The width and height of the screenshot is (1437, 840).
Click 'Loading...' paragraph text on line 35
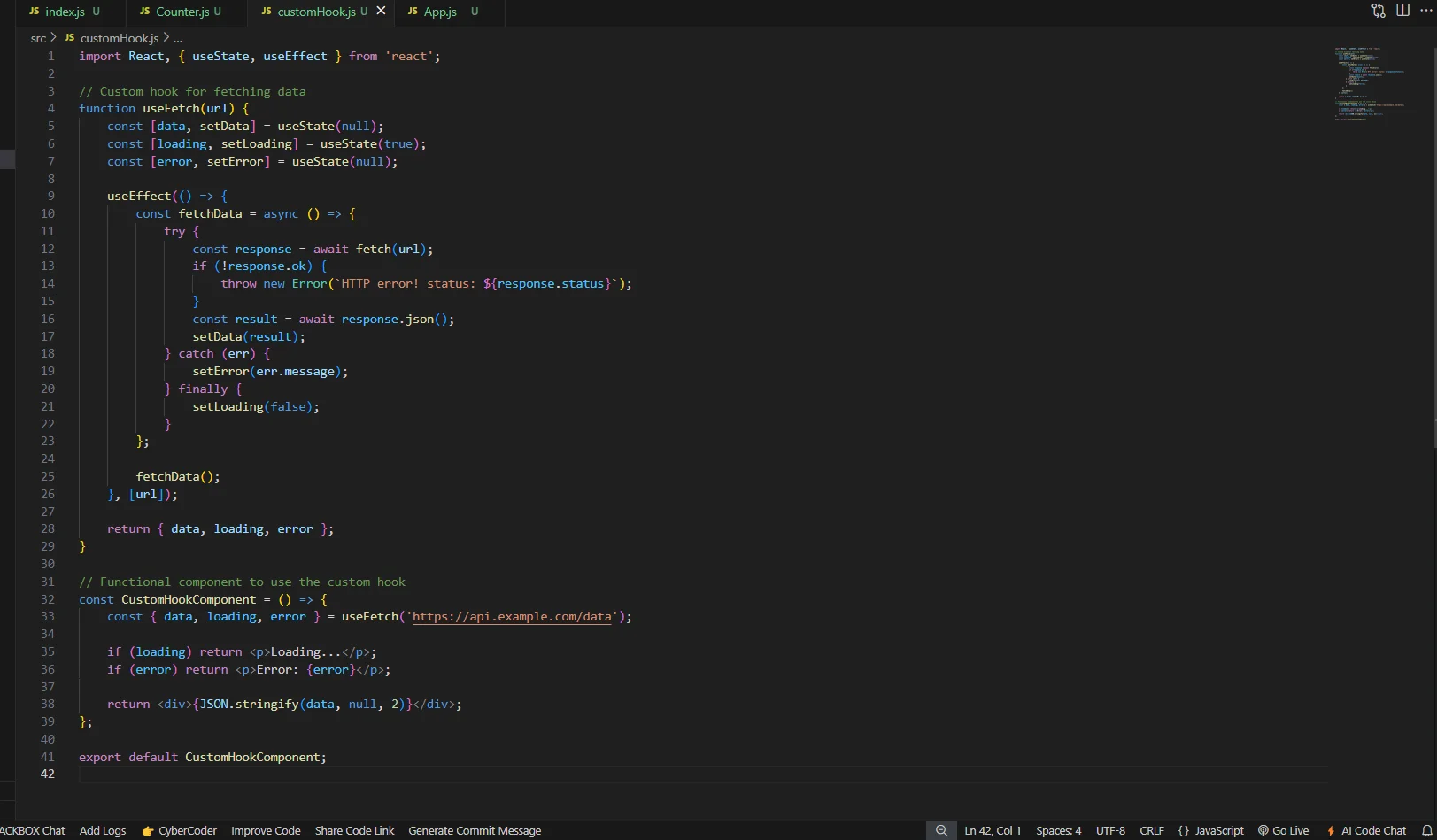305,651
